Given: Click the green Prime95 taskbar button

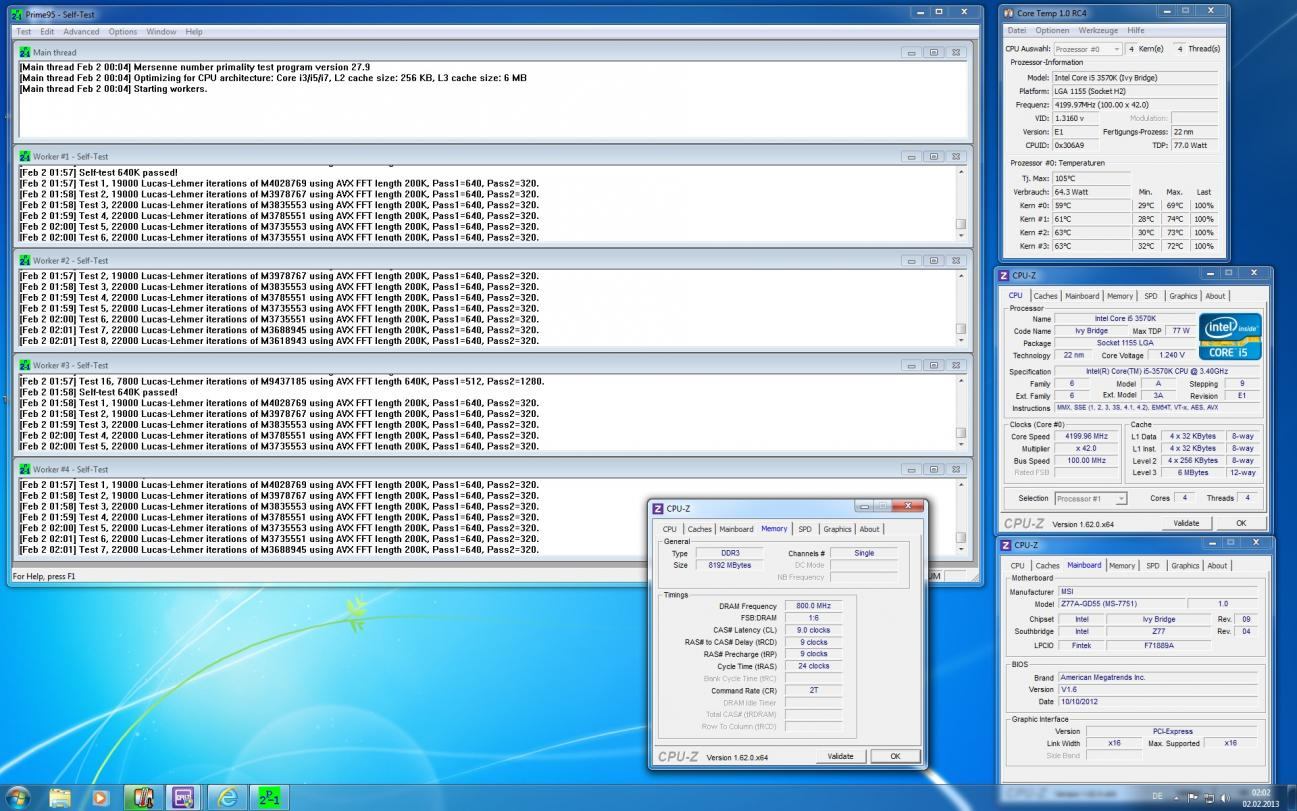Looking at the screenshot, I should 270,797.
